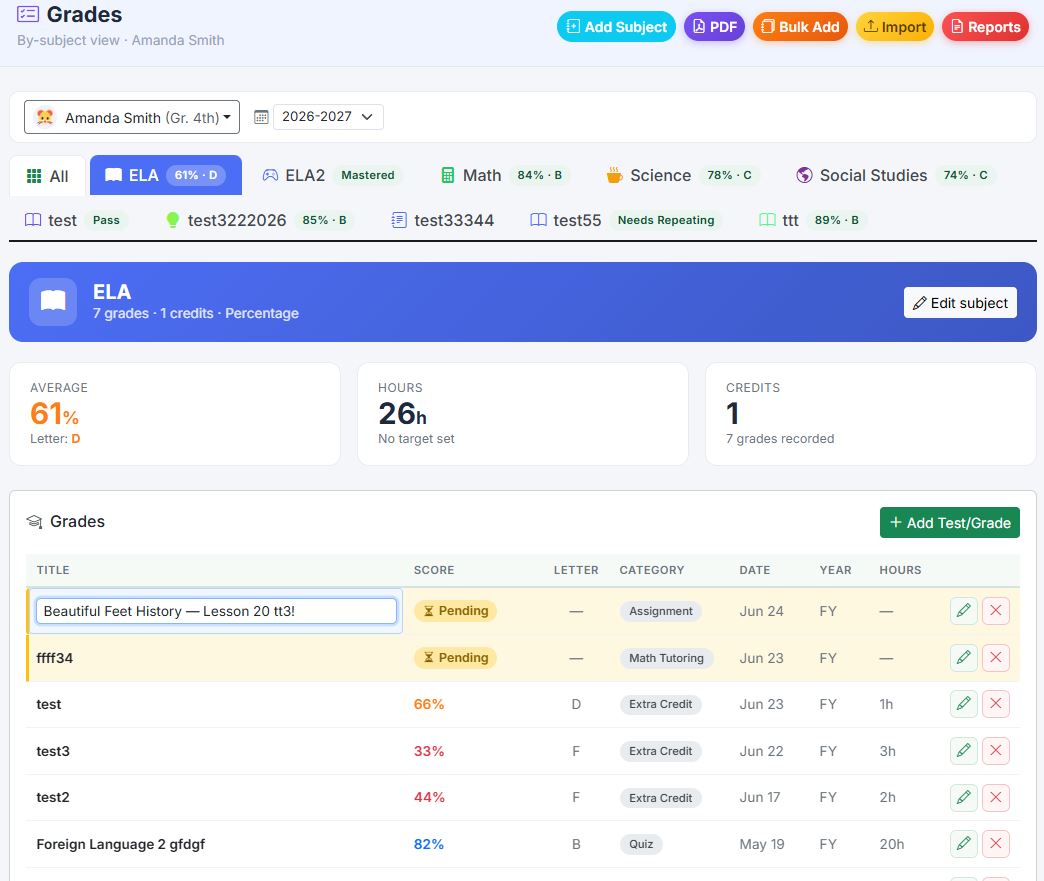Screen dimensions: 1044x881
Task: Click the pencil edit icon for test3 row
Action: pos(963,750)
